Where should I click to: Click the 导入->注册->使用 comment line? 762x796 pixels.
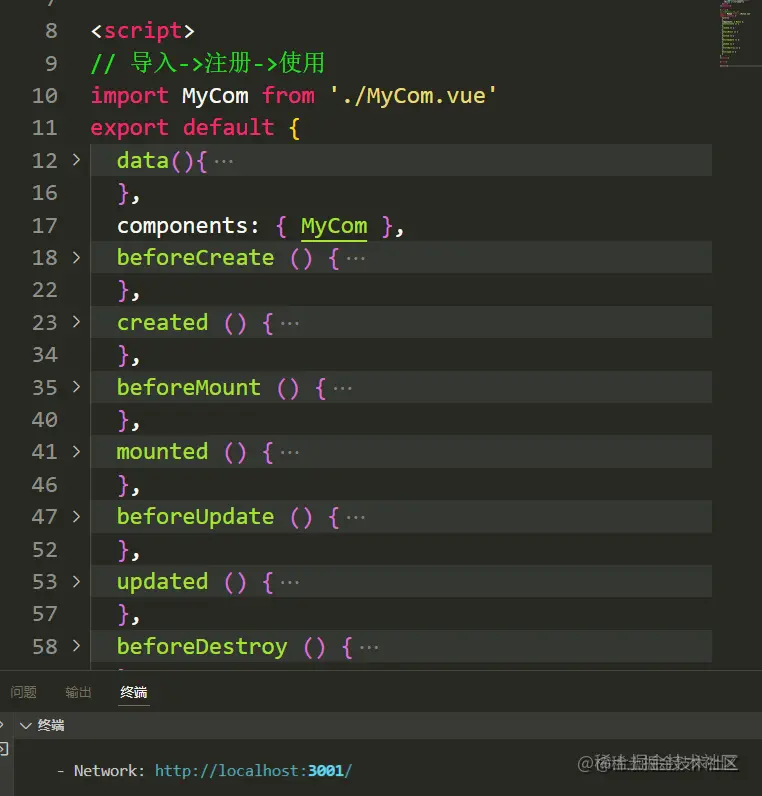[x=208, y=63]
